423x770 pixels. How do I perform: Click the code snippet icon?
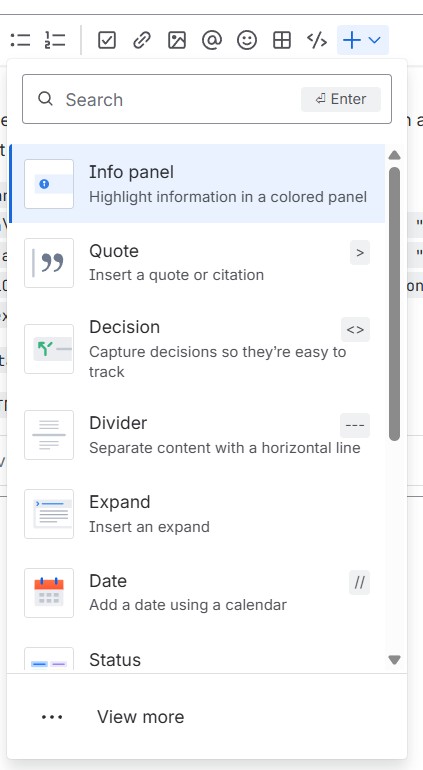click(317, 40)
